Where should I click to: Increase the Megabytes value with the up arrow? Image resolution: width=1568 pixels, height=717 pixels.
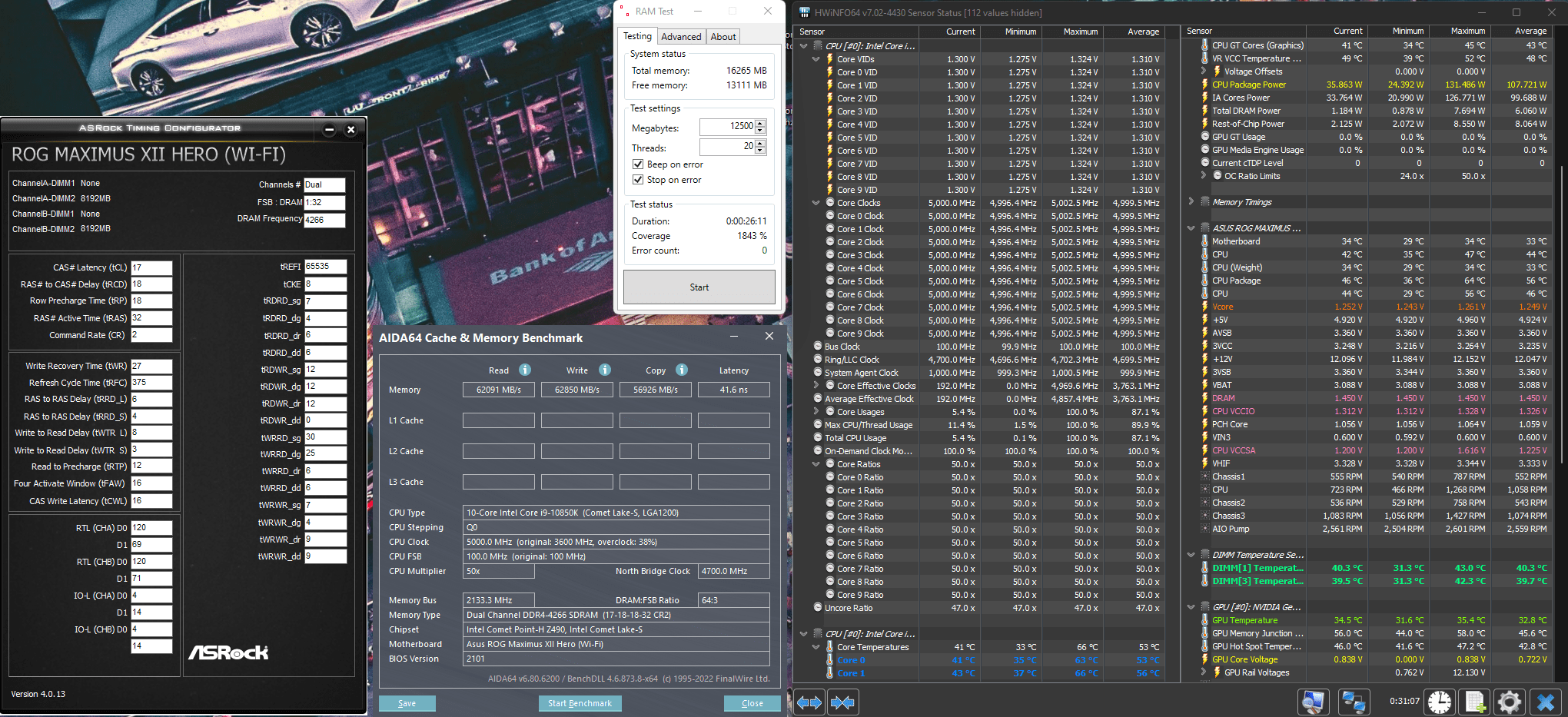point(760,123)
